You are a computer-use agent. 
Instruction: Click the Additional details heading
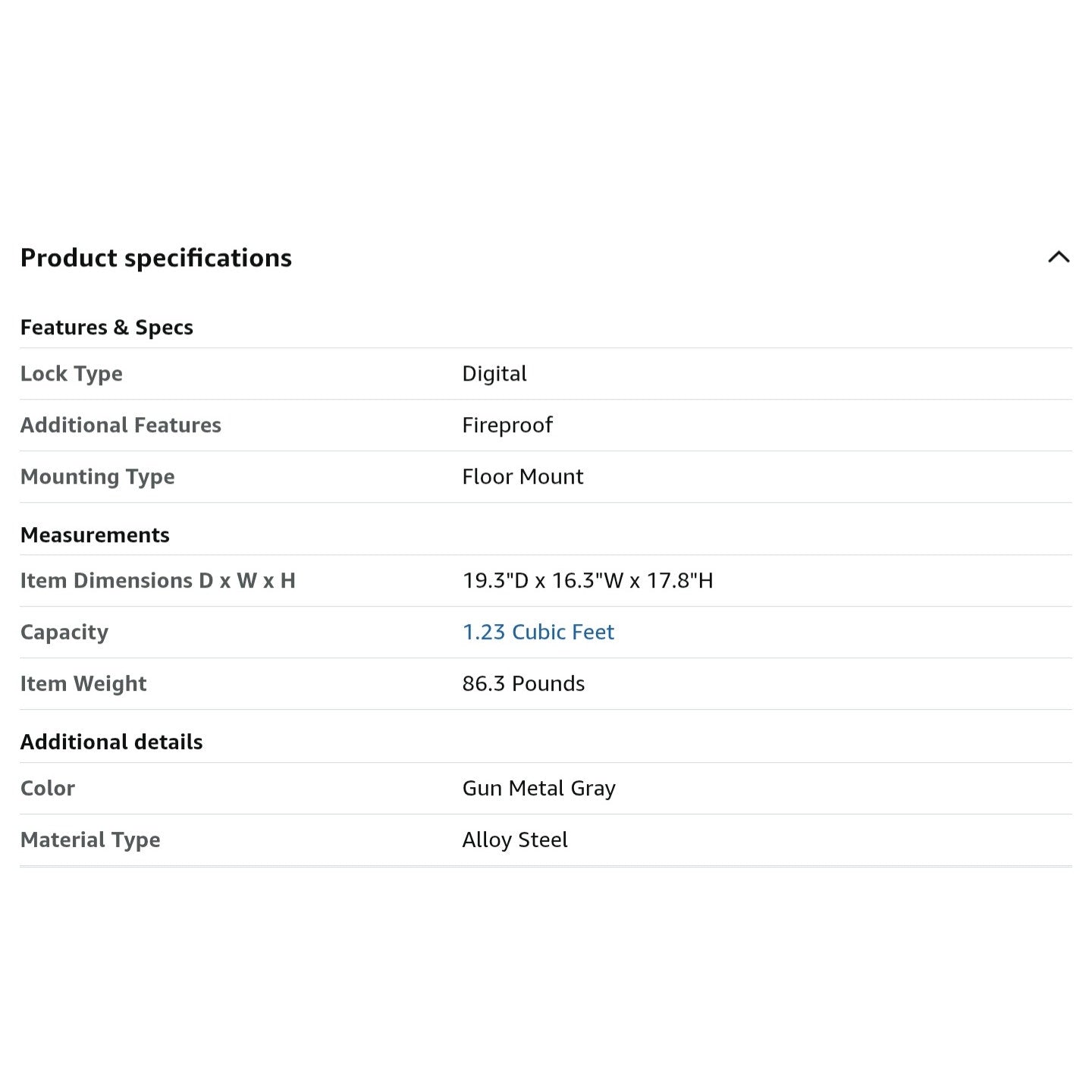111,742
